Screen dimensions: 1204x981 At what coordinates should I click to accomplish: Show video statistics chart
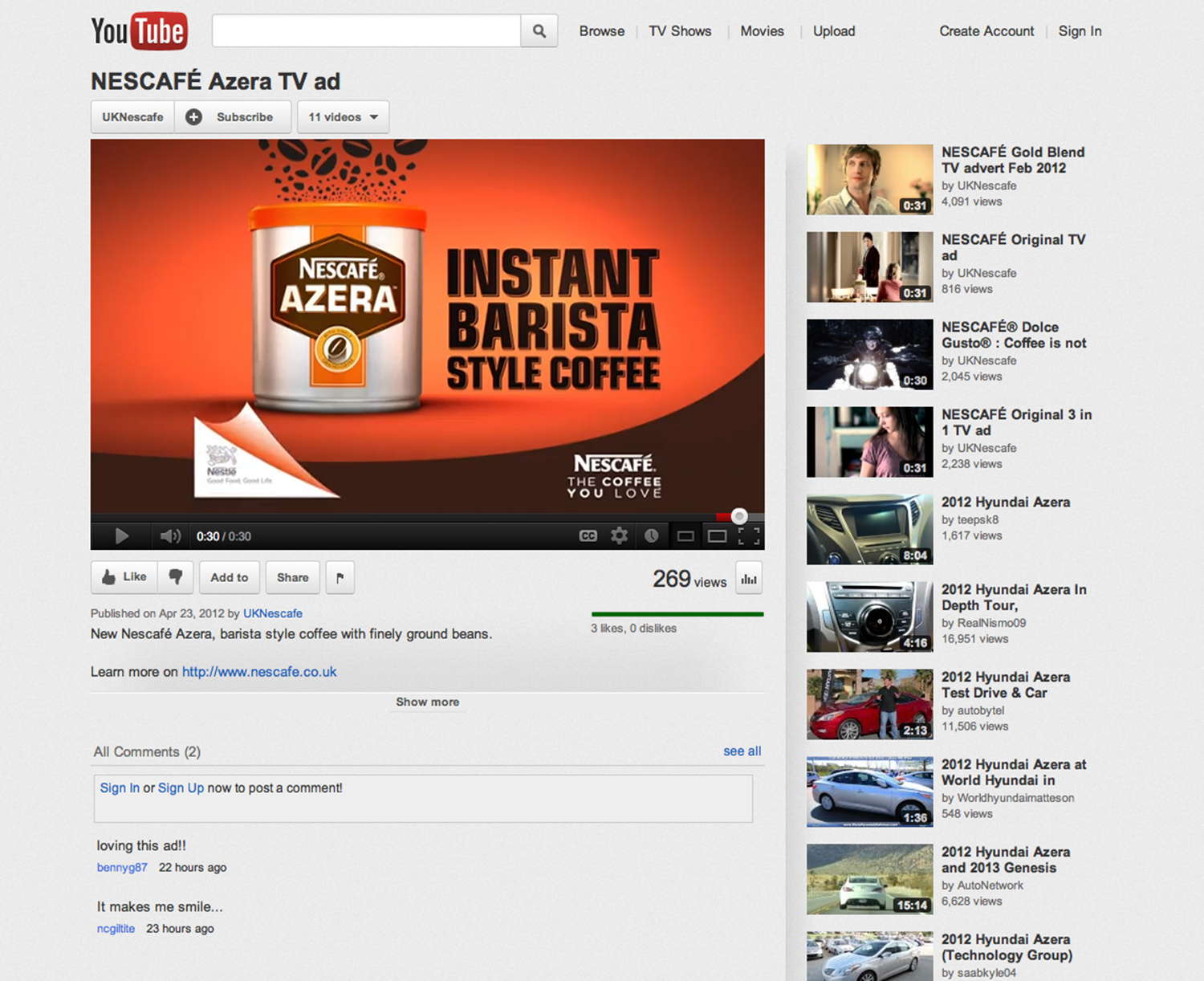(x=749, y=579)
